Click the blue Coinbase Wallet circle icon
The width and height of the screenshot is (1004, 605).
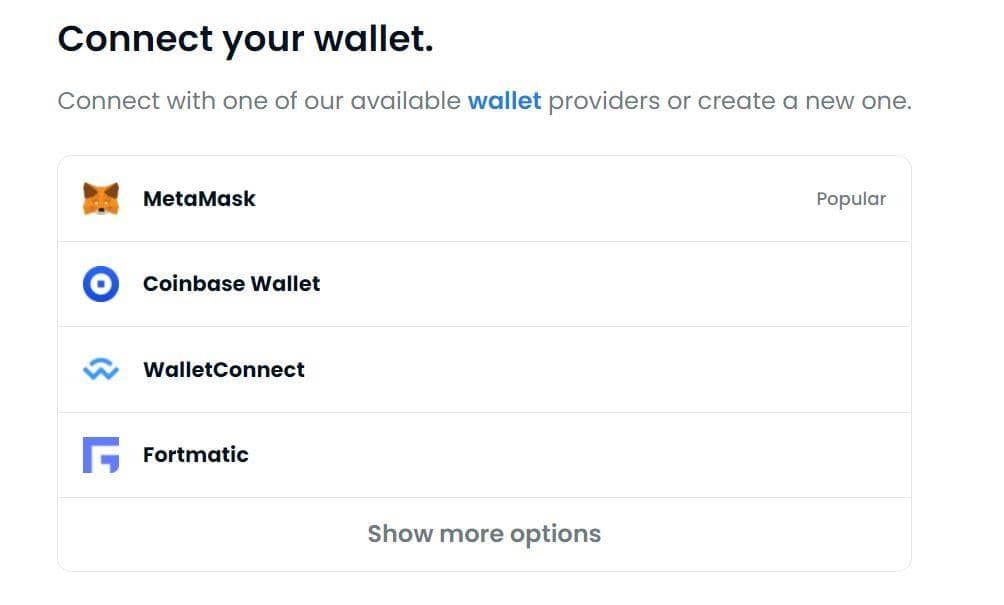(x=101, y=284)
